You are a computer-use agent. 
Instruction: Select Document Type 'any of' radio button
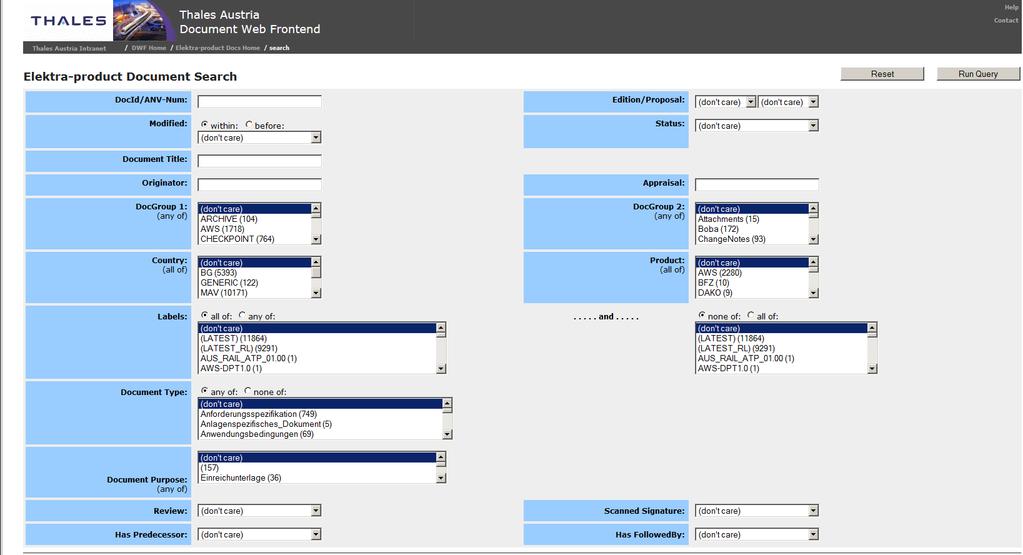click(x=204, y=391)
